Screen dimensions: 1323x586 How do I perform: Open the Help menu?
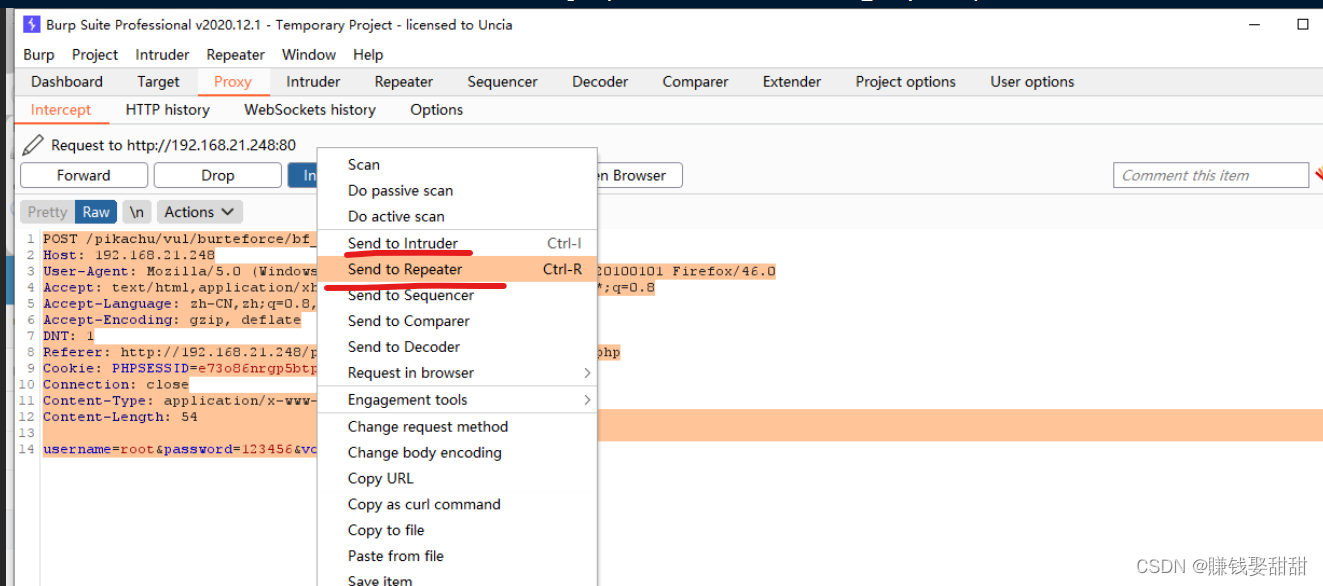click(368, 55)
